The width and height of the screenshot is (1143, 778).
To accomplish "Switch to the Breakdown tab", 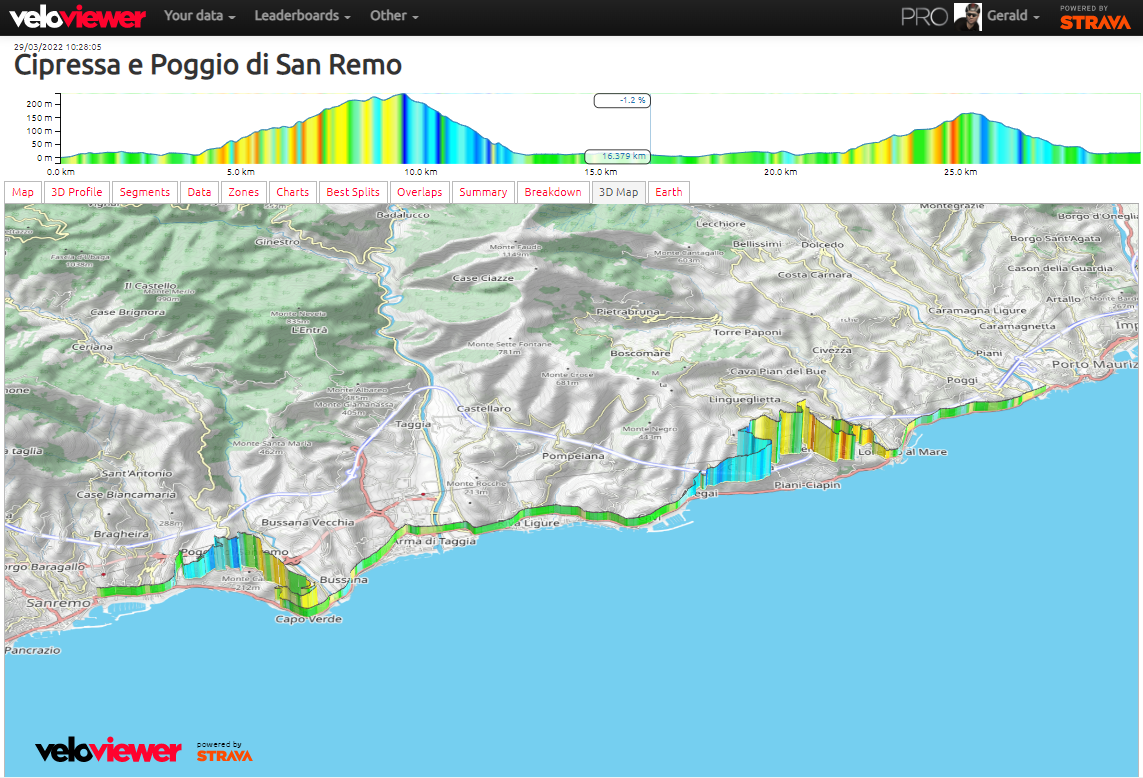I will [x=553, y=192].
